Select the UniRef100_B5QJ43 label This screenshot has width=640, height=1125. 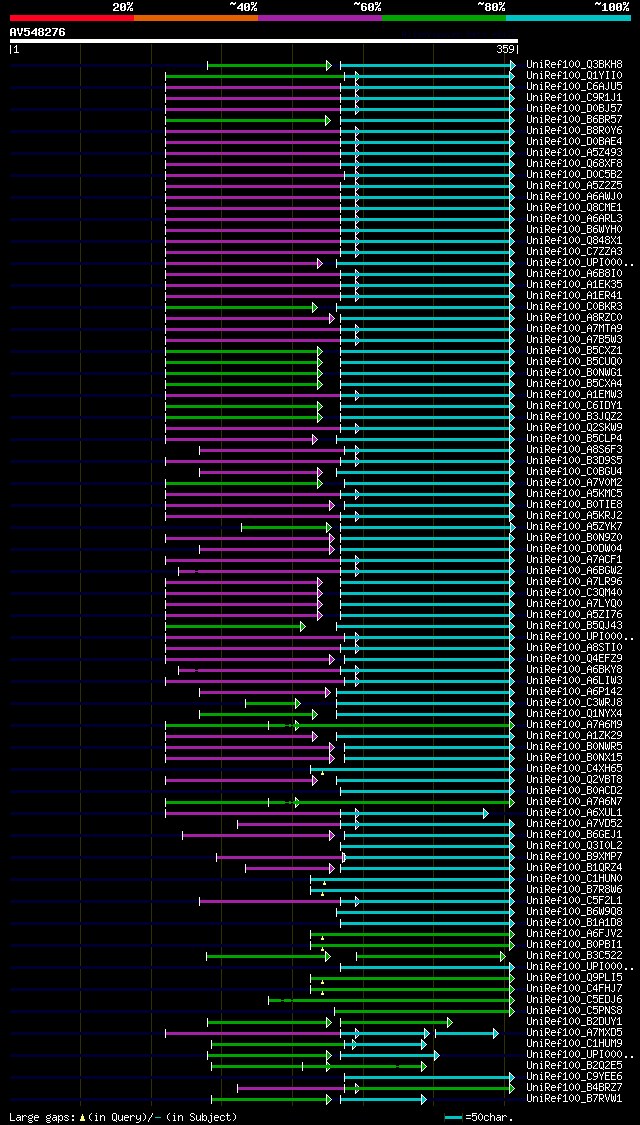pyautogui.click(x=574, y=626)
